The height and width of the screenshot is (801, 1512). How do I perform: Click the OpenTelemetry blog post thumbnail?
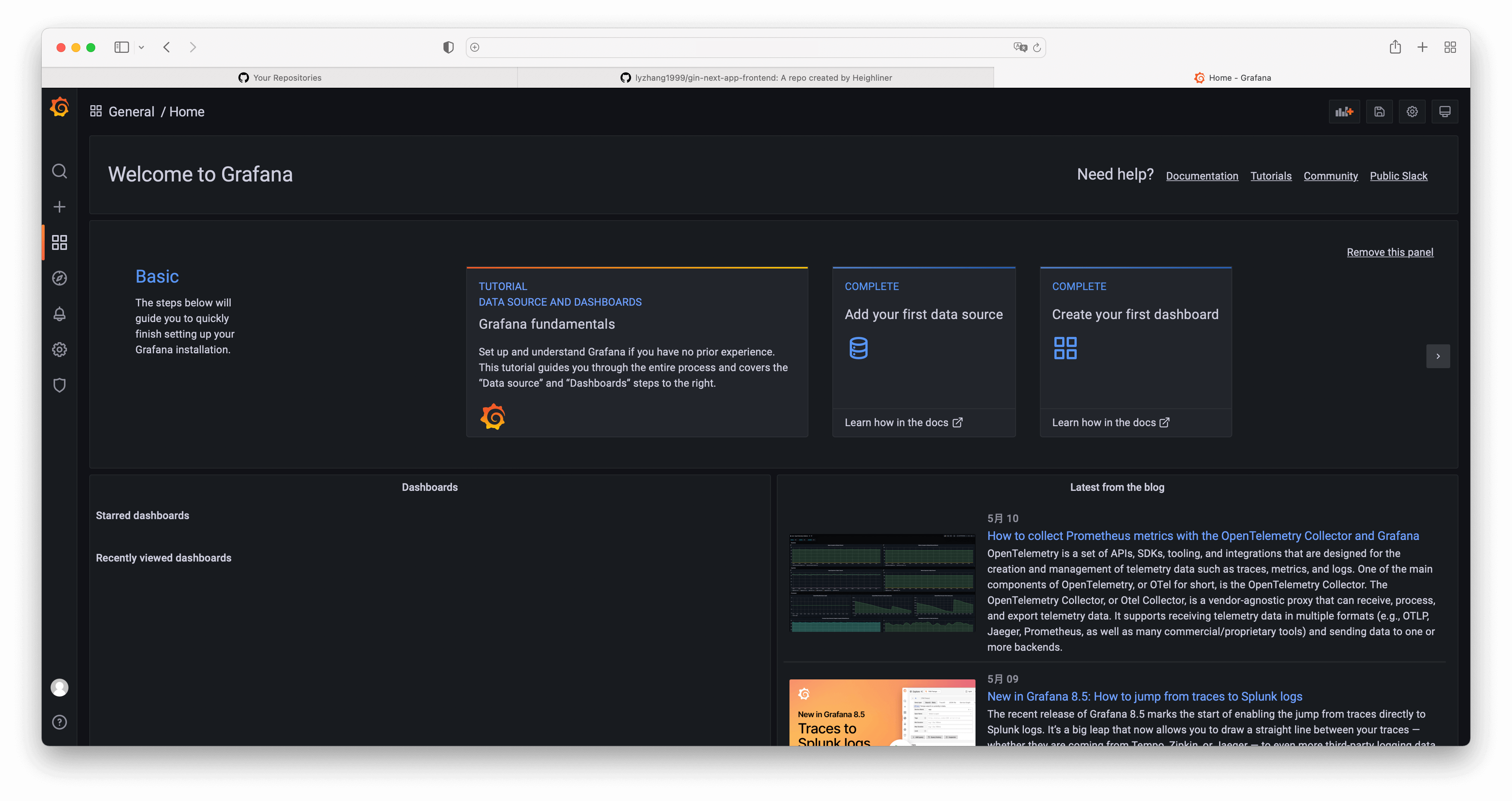[x=882, y=583]
